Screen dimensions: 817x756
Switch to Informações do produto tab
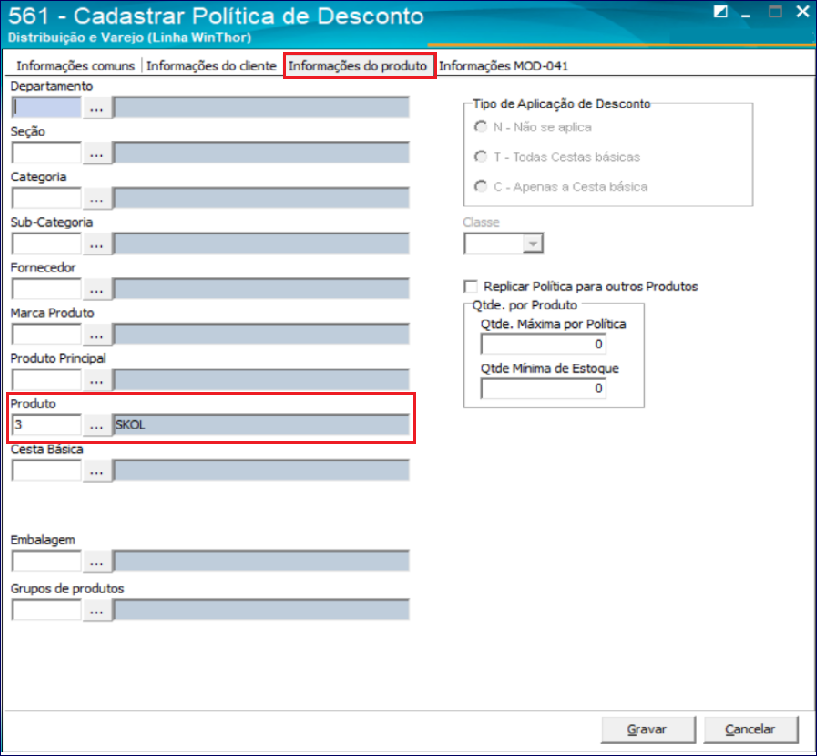tap(358, 66)
